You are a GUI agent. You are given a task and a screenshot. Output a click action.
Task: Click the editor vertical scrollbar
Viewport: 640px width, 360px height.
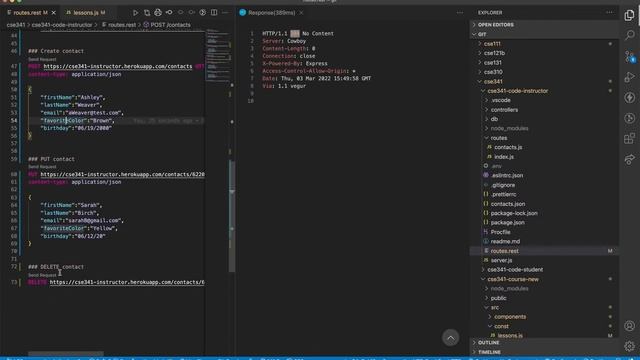pos(232,216)
